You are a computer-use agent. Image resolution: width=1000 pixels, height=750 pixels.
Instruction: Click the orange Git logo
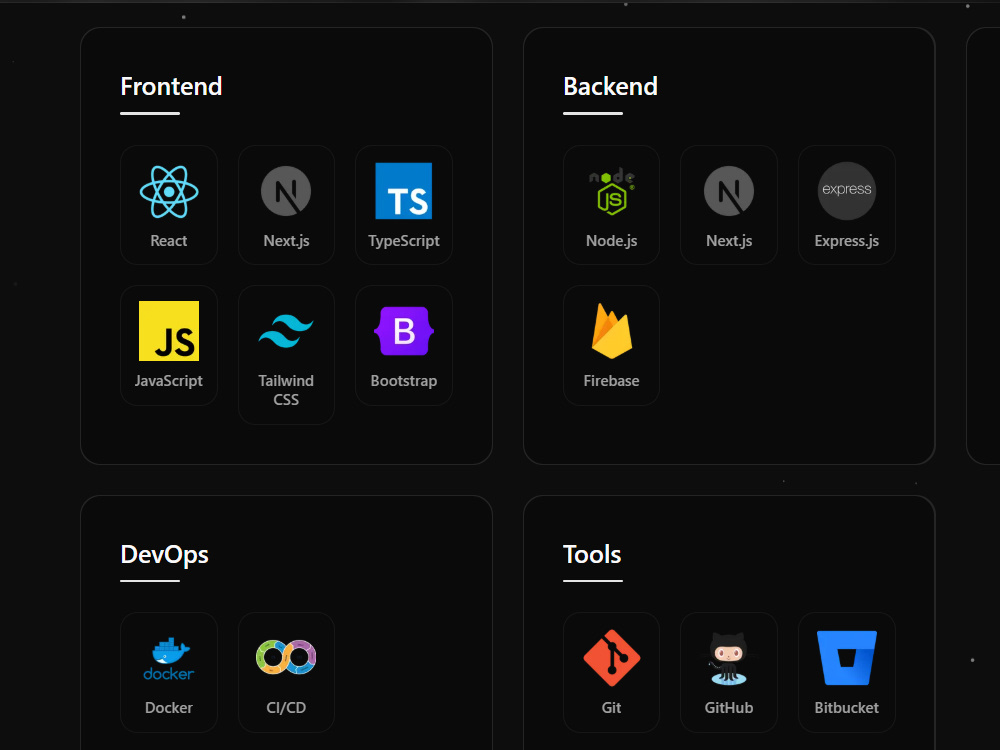point(612,658)
